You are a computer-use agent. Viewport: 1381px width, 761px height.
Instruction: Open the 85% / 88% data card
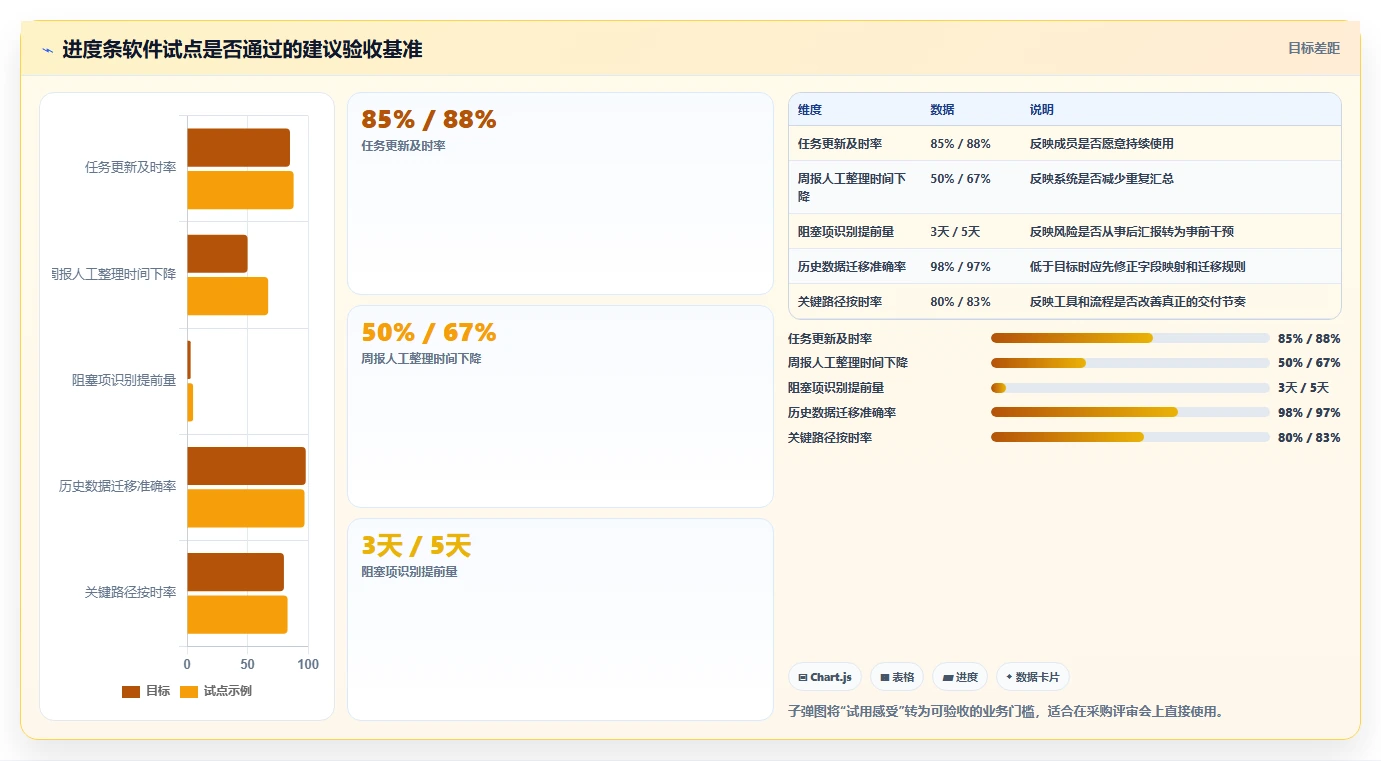point(560,194)
